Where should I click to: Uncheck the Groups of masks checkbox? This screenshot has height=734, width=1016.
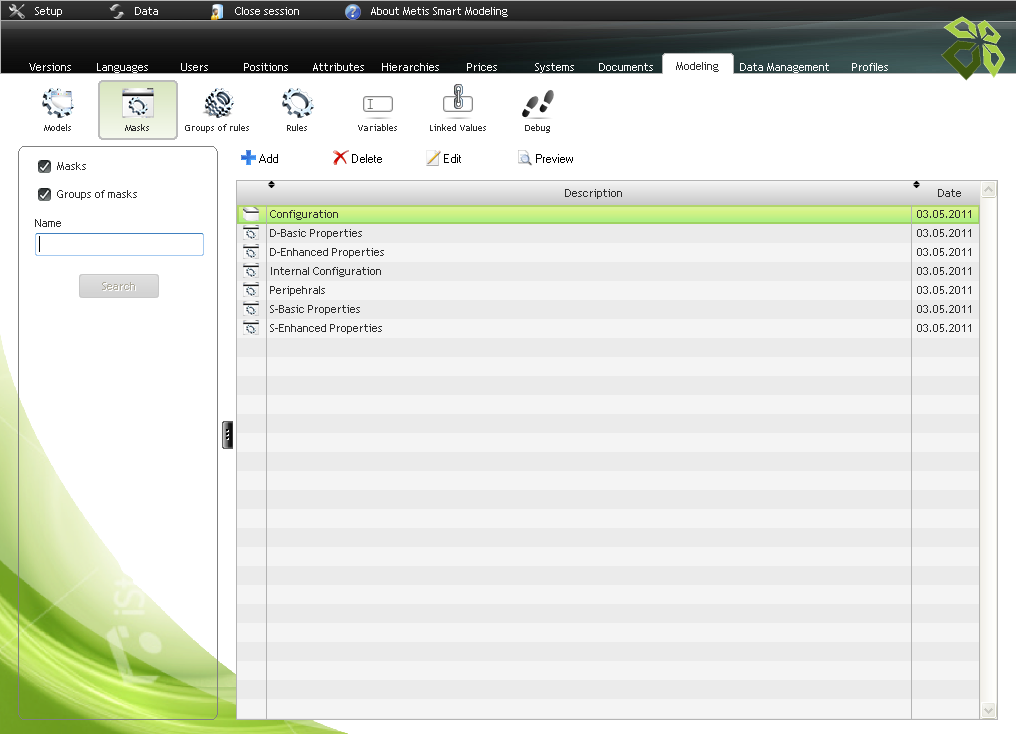pyautogui.click(x=44, y=194)
